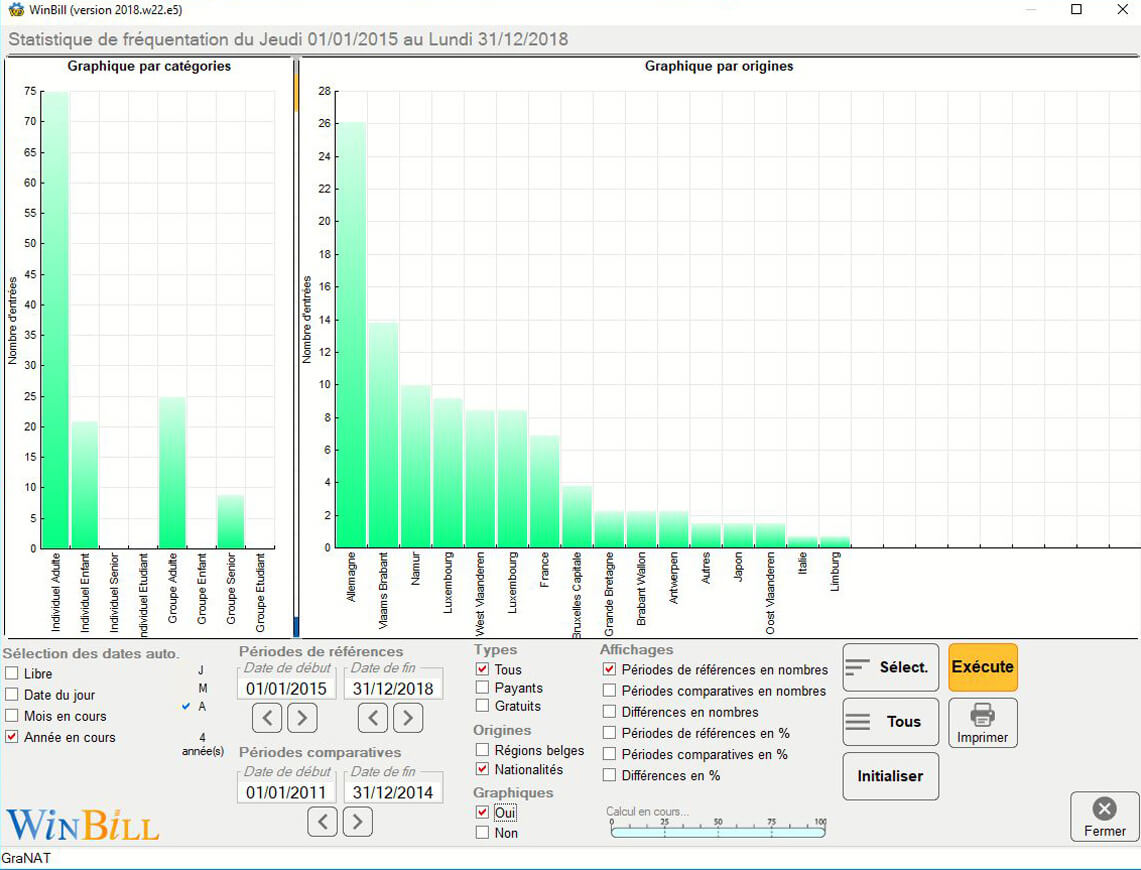Check the Payants type option
The width and height of the screenshot is (1141, 870).
pyautogui.click(x=482, y=687)
